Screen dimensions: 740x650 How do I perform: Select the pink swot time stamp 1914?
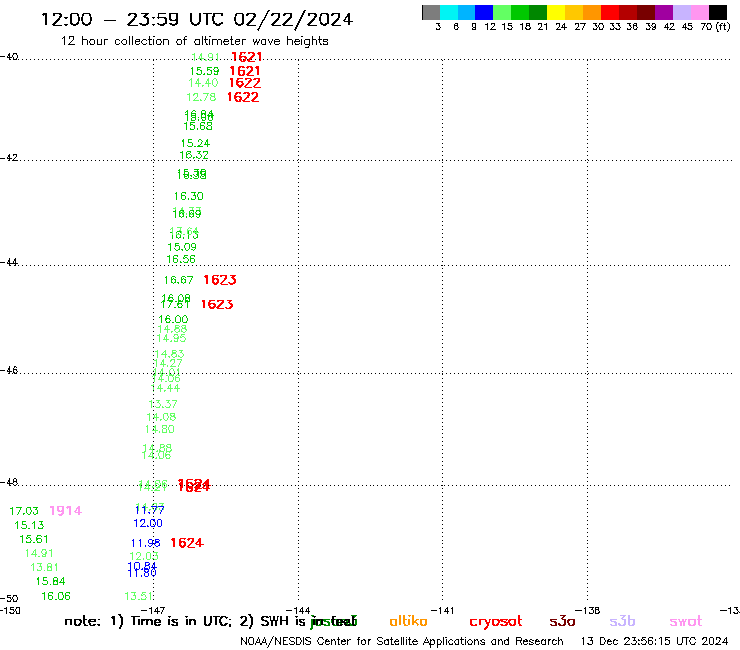point(66,511)
